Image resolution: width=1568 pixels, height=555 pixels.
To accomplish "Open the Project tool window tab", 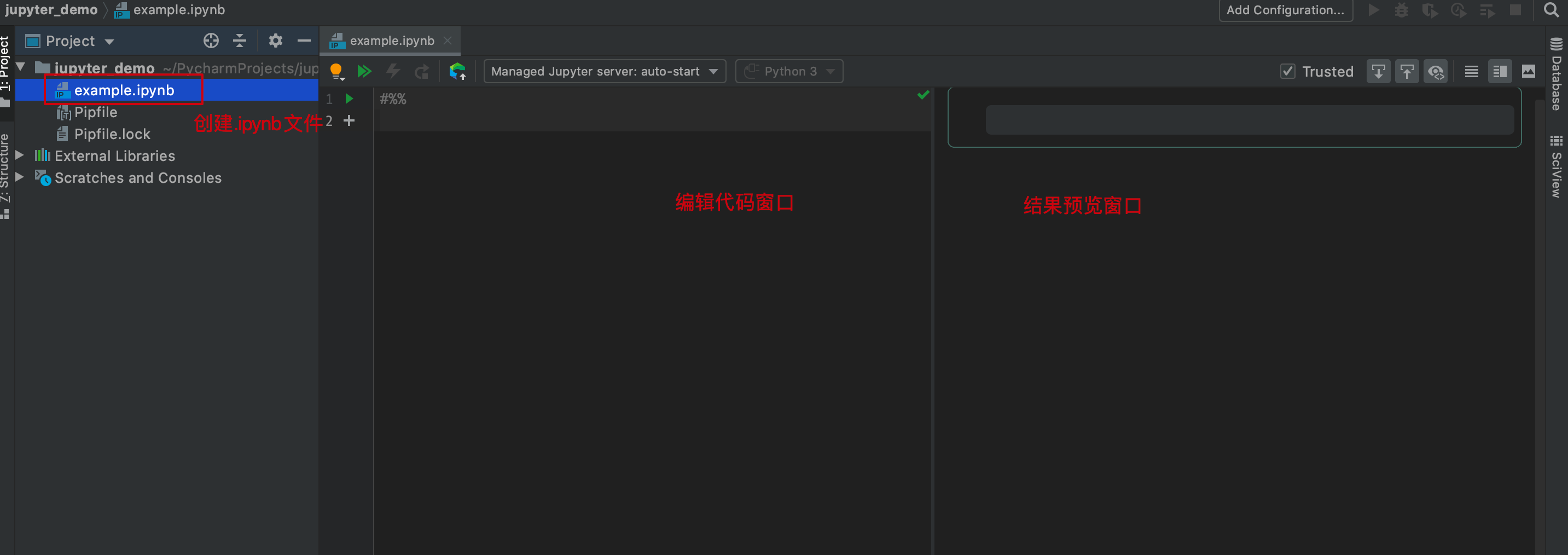I will (x=5, y=71).
